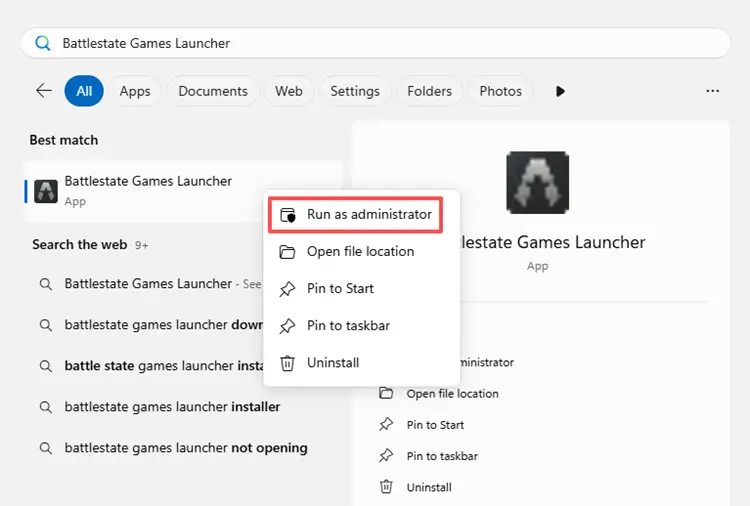Image resolution: width=750 pixels, height=506 pixels.
Task: Open the three-dot more options menu
Action: coord(713,91)
